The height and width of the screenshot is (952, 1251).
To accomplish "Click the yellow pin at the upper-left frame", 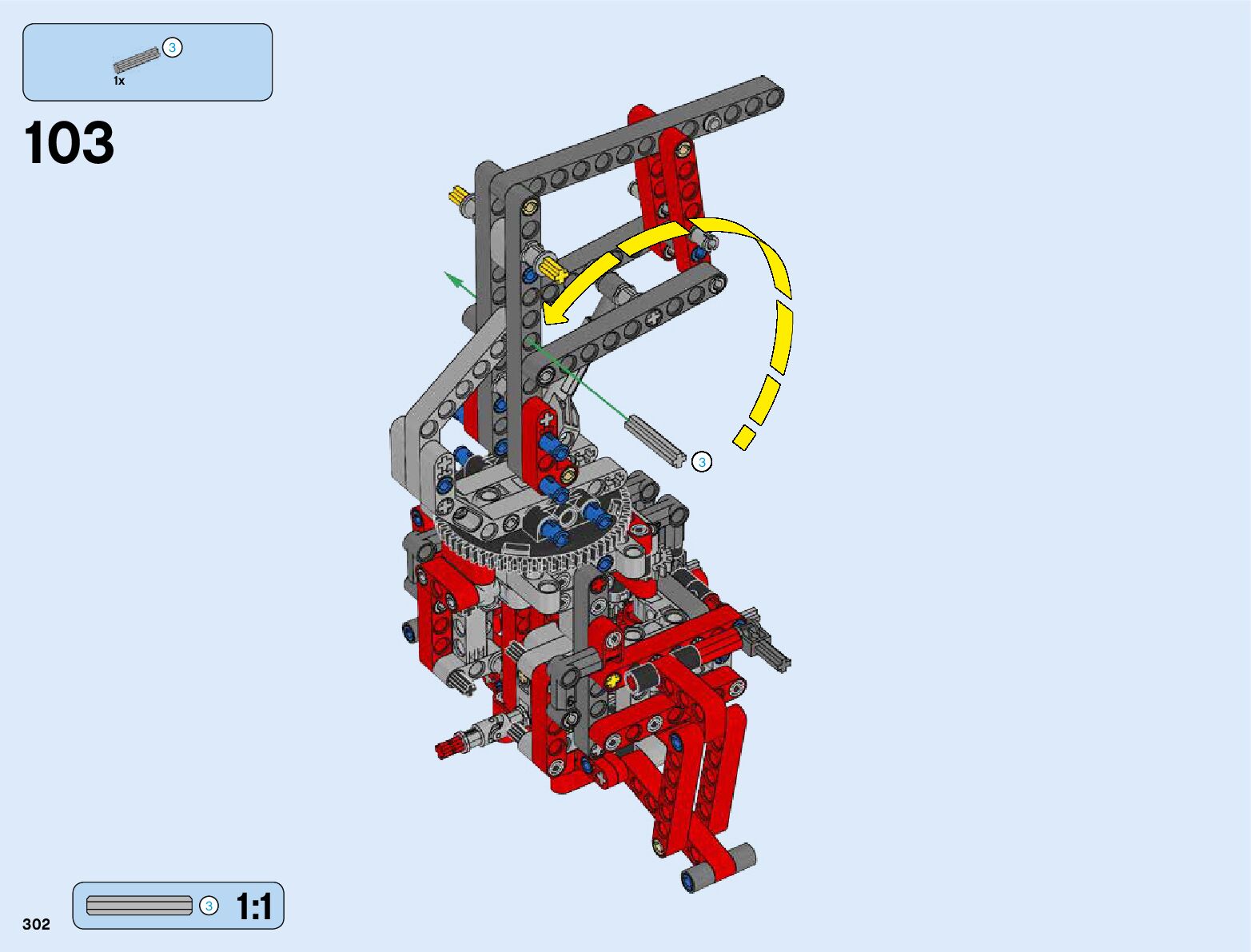I will [x=458, y=194].
